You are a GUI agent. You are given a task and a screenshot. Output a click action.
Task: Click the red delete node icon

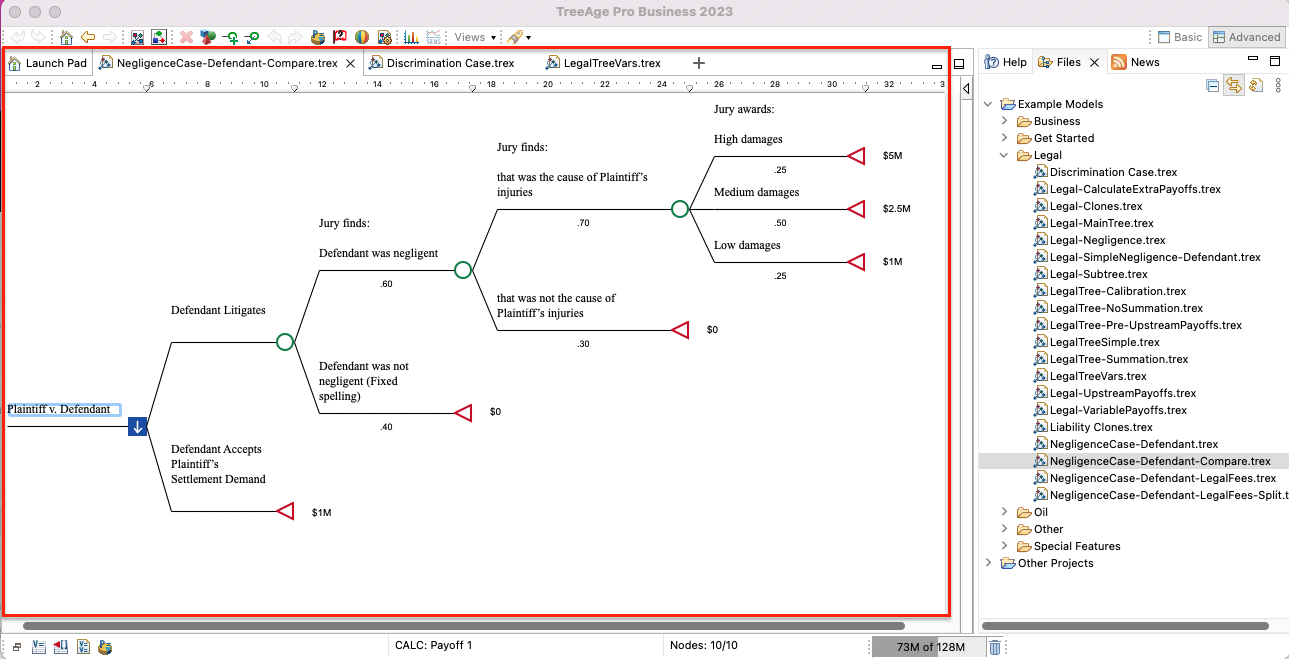pos(185,37)
